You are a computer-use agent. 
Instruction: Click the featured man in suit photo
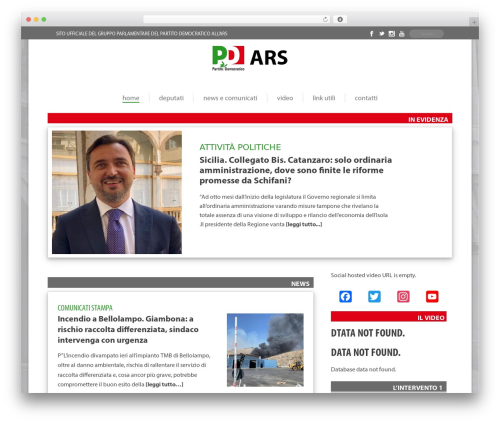pyautogui.click(x=117, y=192)
